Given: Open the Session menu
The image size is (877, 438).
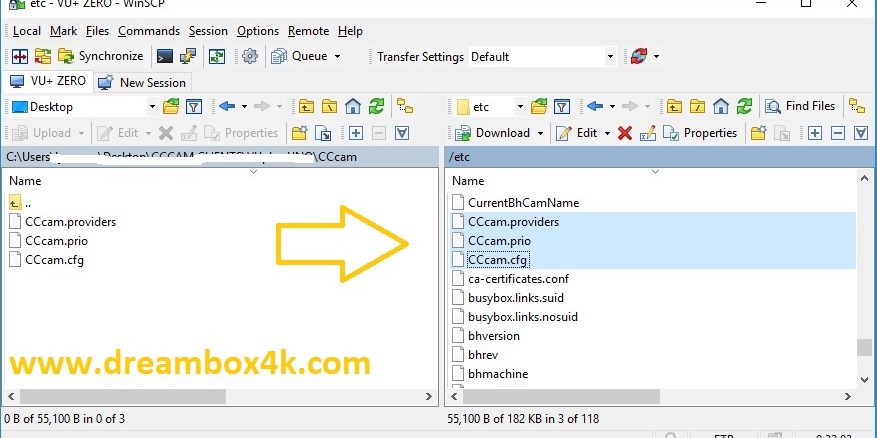Looking at the screenshot, I should click(208, 31).
